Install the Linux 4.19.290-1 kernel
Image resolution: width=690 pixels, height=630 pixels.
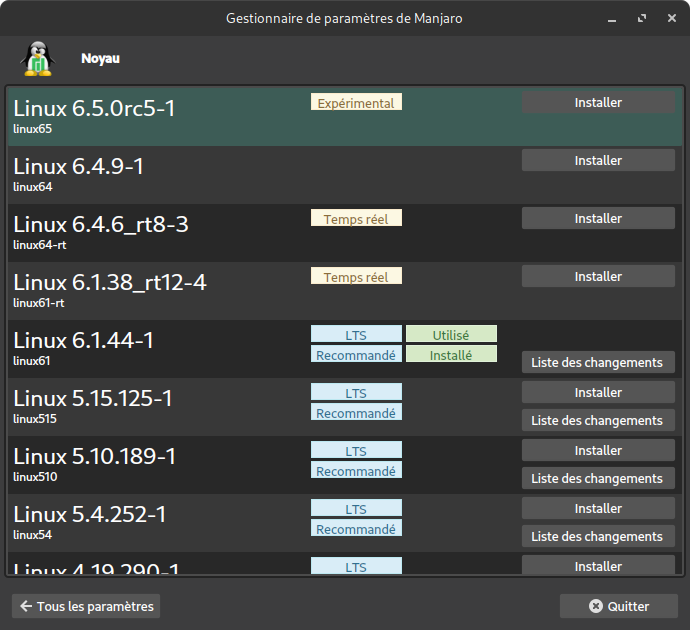pos(598,565)
